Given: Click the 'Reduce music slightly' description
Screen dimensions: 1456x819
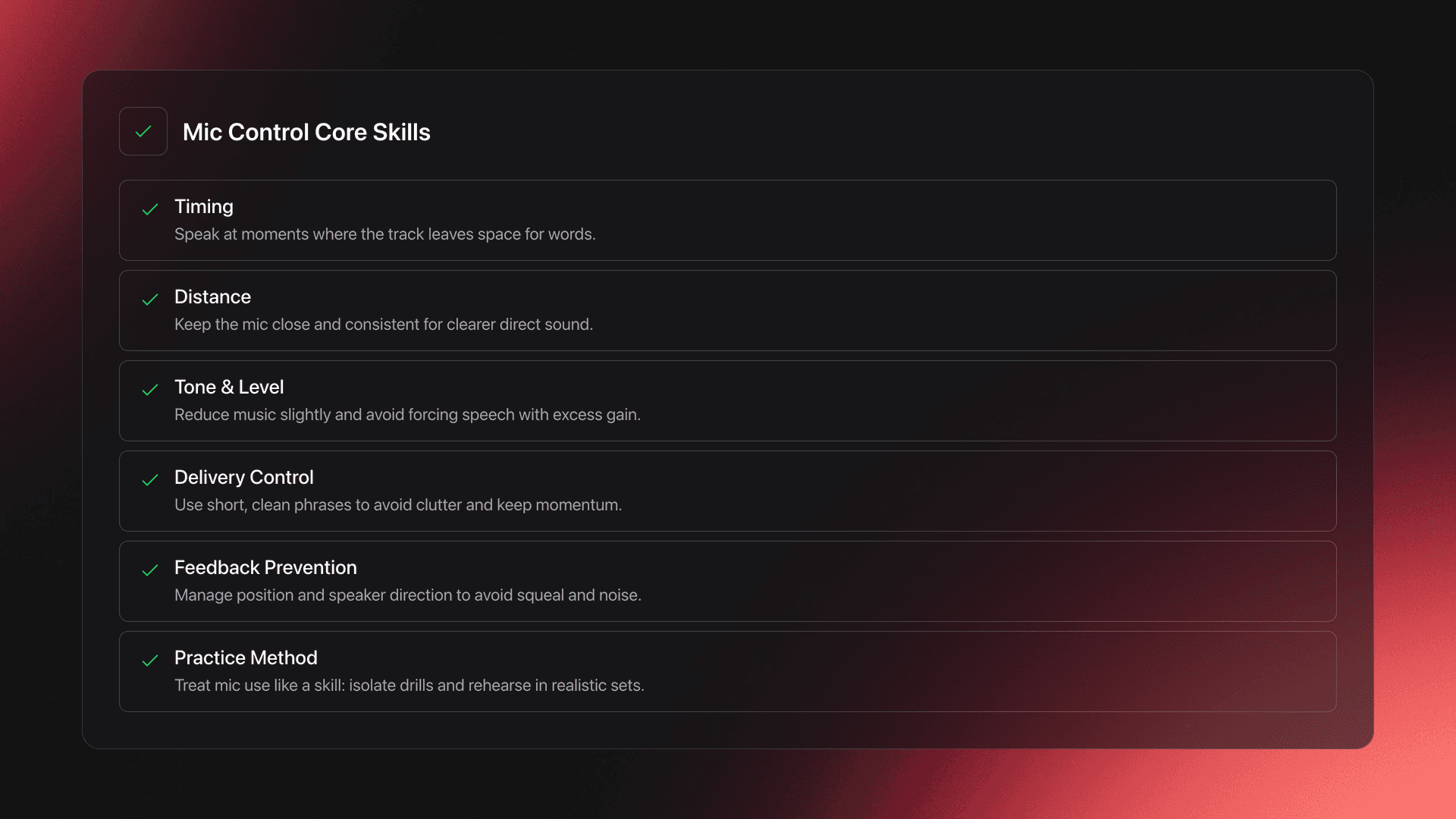Looking at the screenshot, I should coord(407,415).
